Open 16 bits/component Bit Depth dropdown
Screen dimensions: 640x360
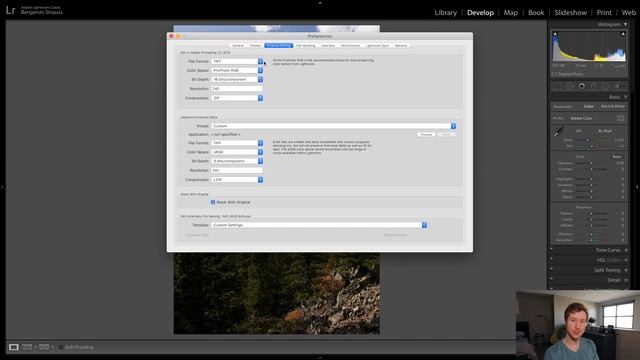pyautogui.click(x=237, y=79)
